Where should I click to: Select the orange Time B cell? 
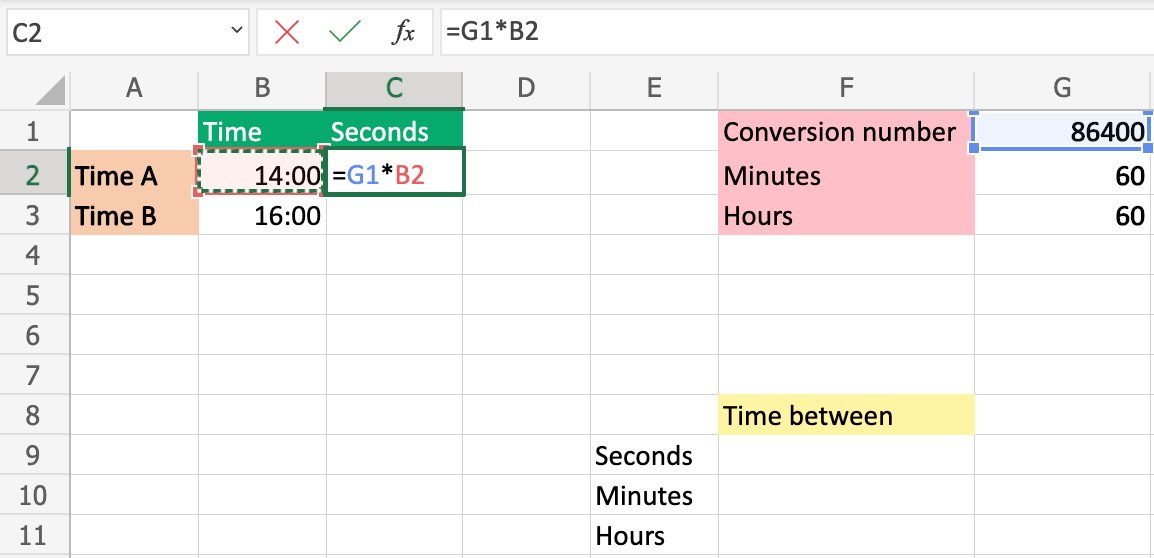coord(134,216)
